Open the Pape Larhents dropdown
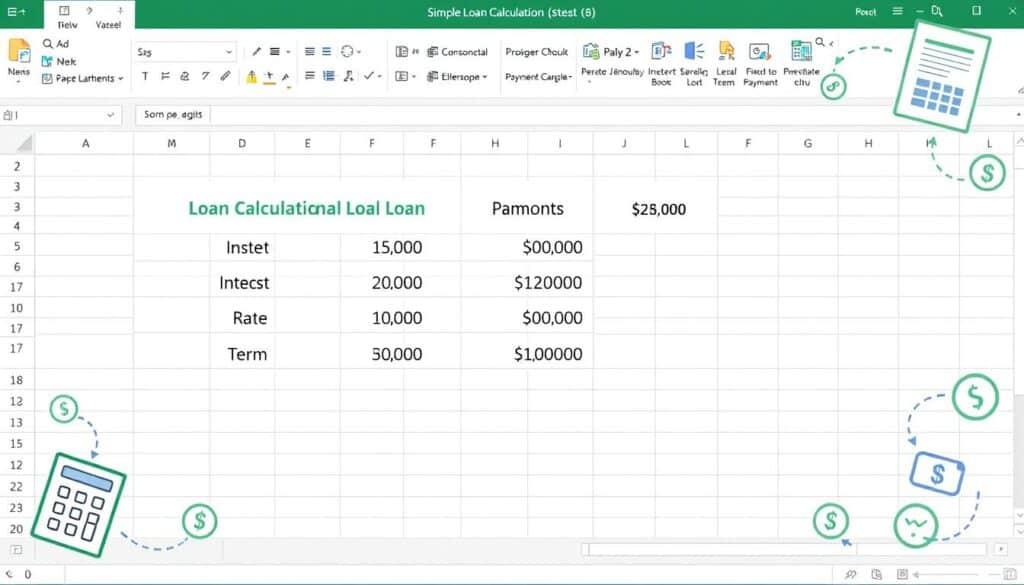Screen dimensions: 1024x585 83,78
